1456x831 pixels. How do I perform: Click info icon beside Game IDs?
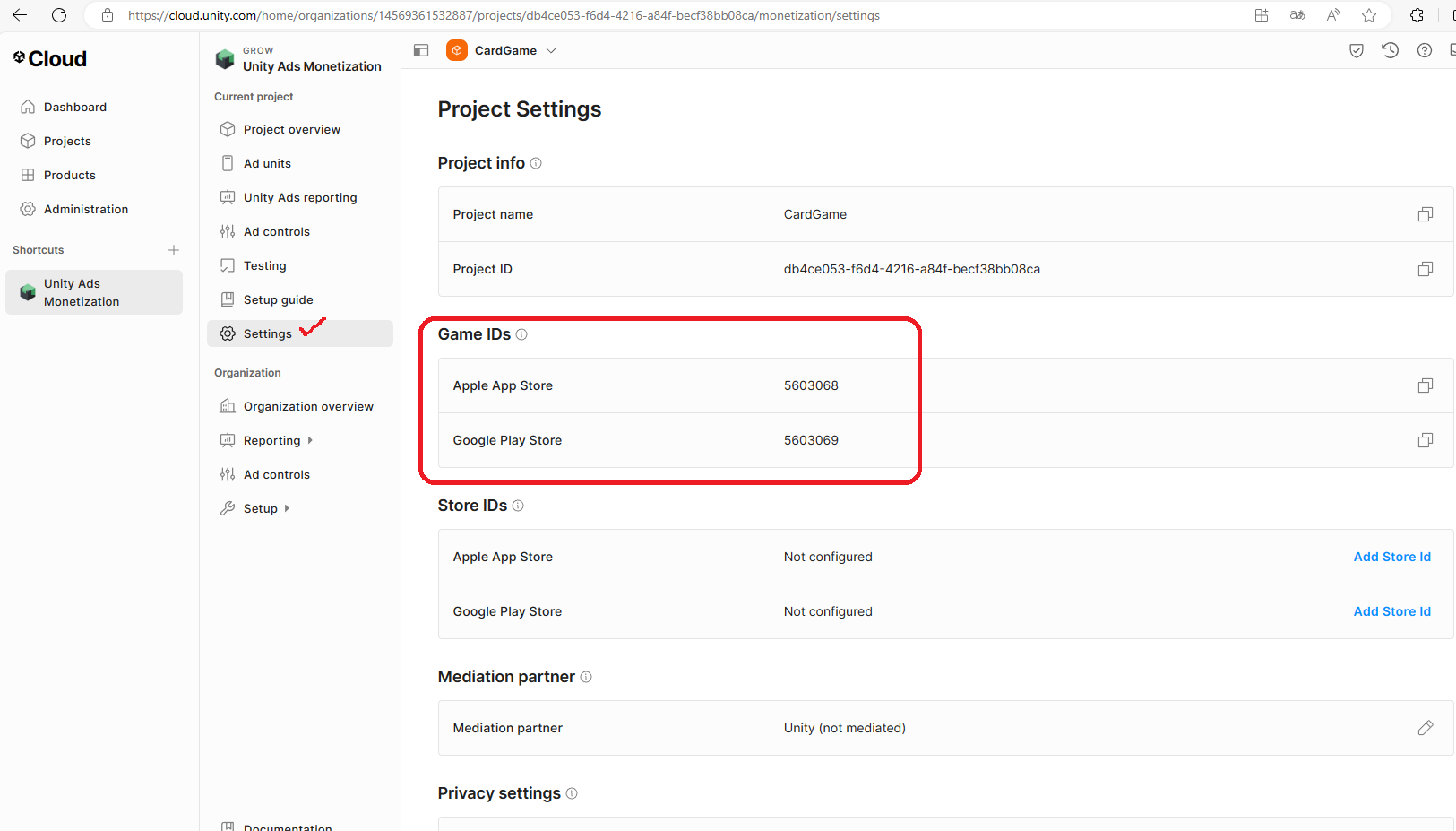(521, 334)
